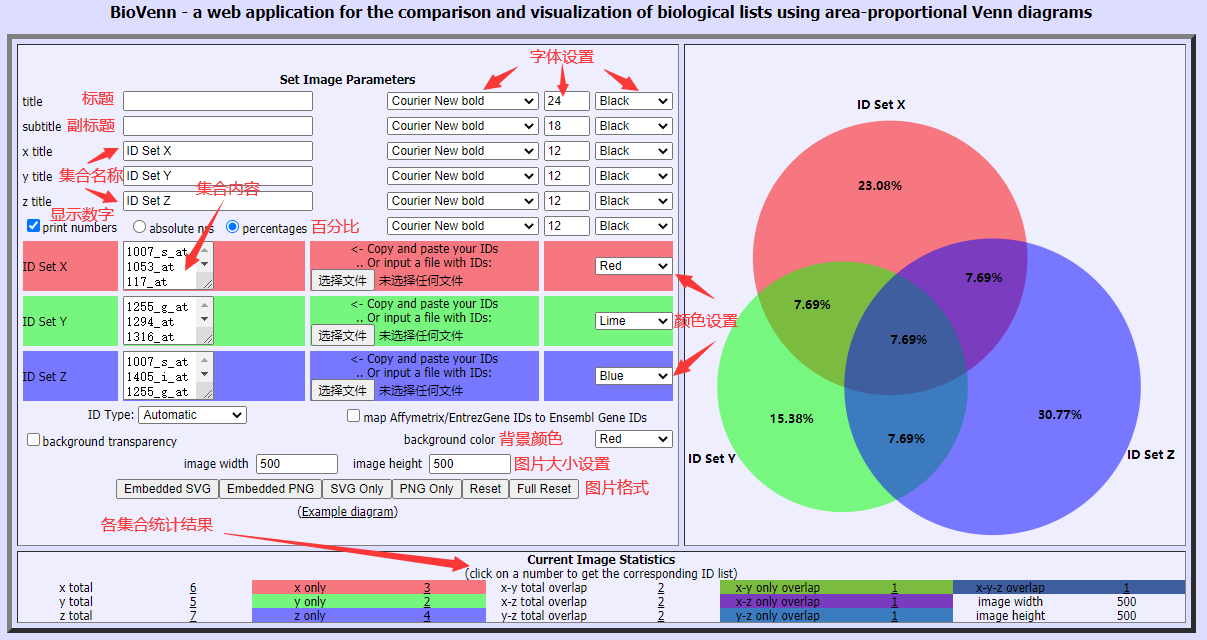Open the background color dropdown
The image size is (1207, 640).
click(x=633, y=439)
